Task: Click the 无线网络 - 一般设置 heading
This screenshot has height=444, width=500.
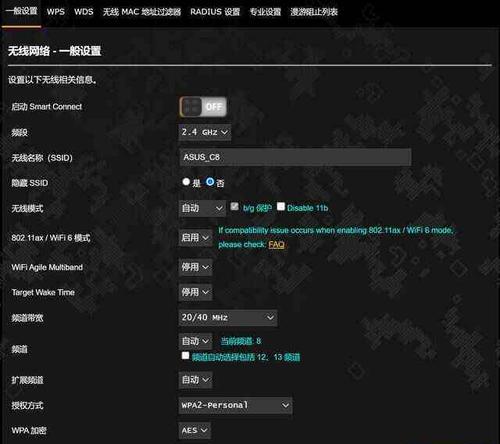Action: pos(54,51)
